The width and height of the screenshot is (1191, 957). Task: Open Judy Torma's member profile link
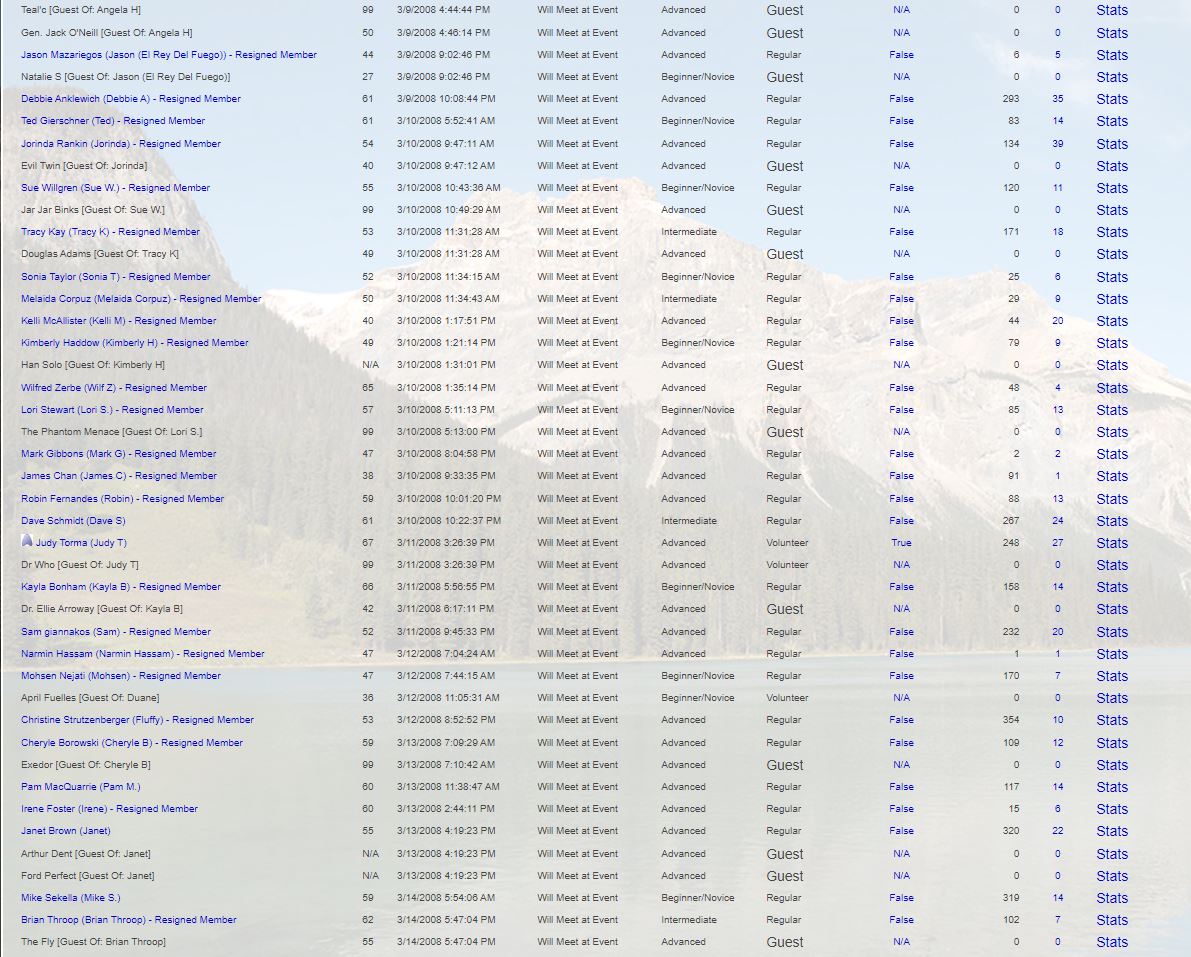click(x=81, y=543)
